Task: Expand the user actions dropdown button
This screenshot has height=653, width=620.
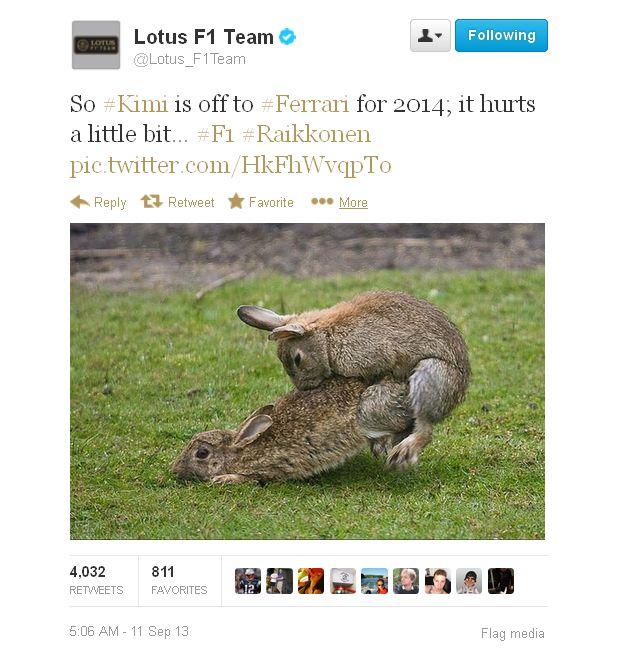Action: pos(430,36)
